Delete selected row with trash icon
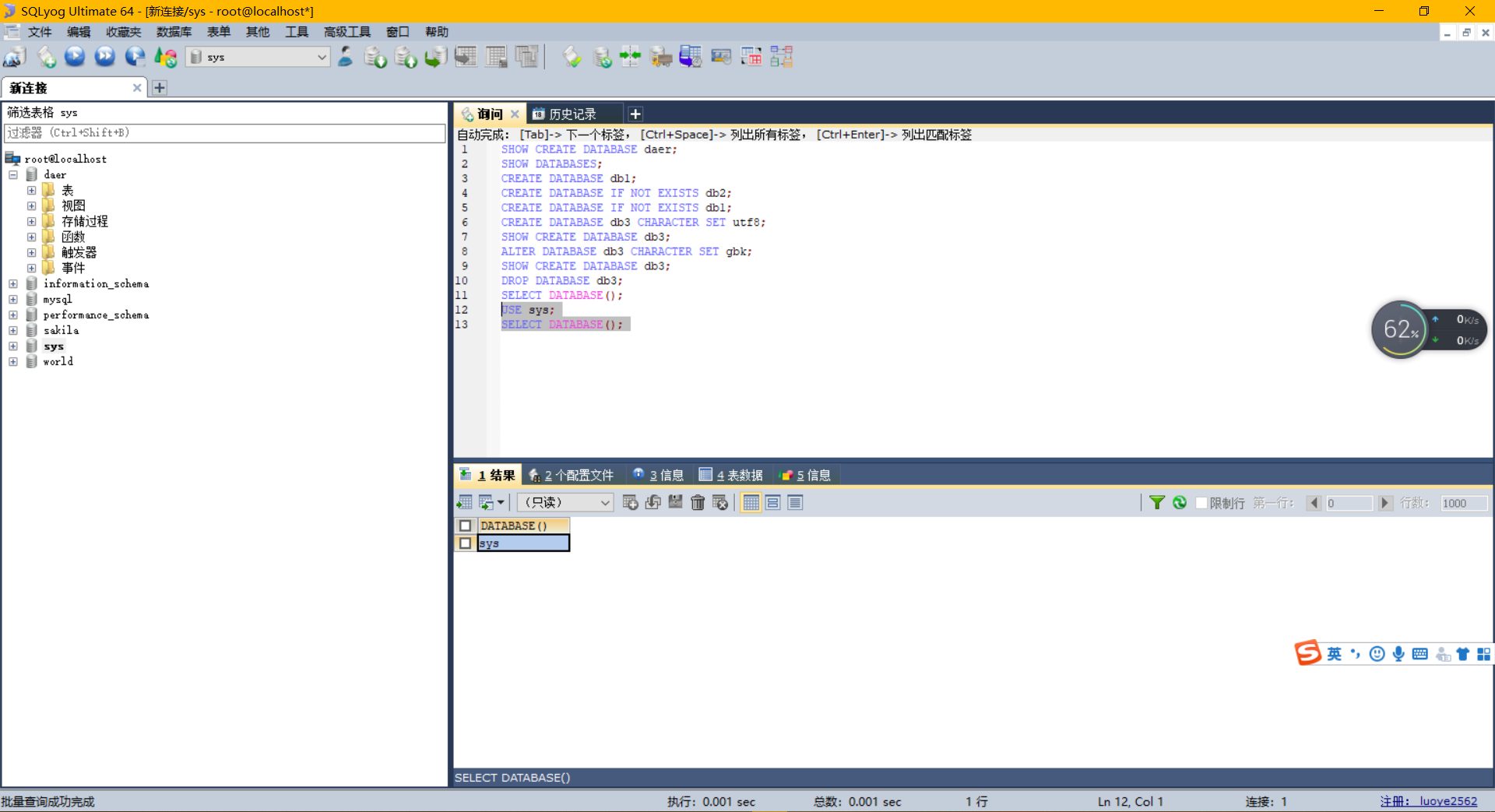The width and height of the screenshot is (1495, 812). coord(698,503)
